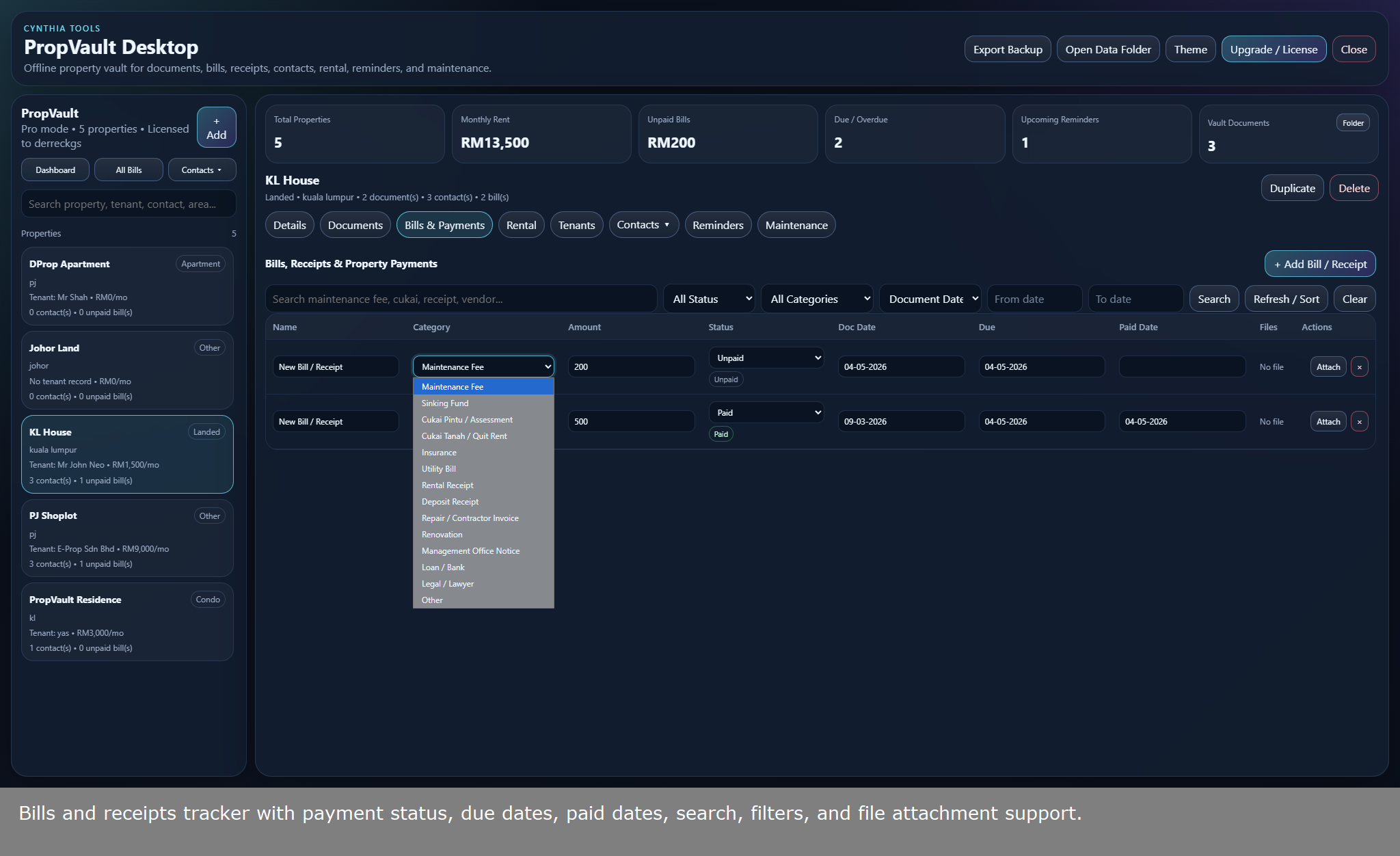Image resolution: width=1400 pixels, height=856 pixels.
Task: Open the All Status filter
Action: [709, 299]
